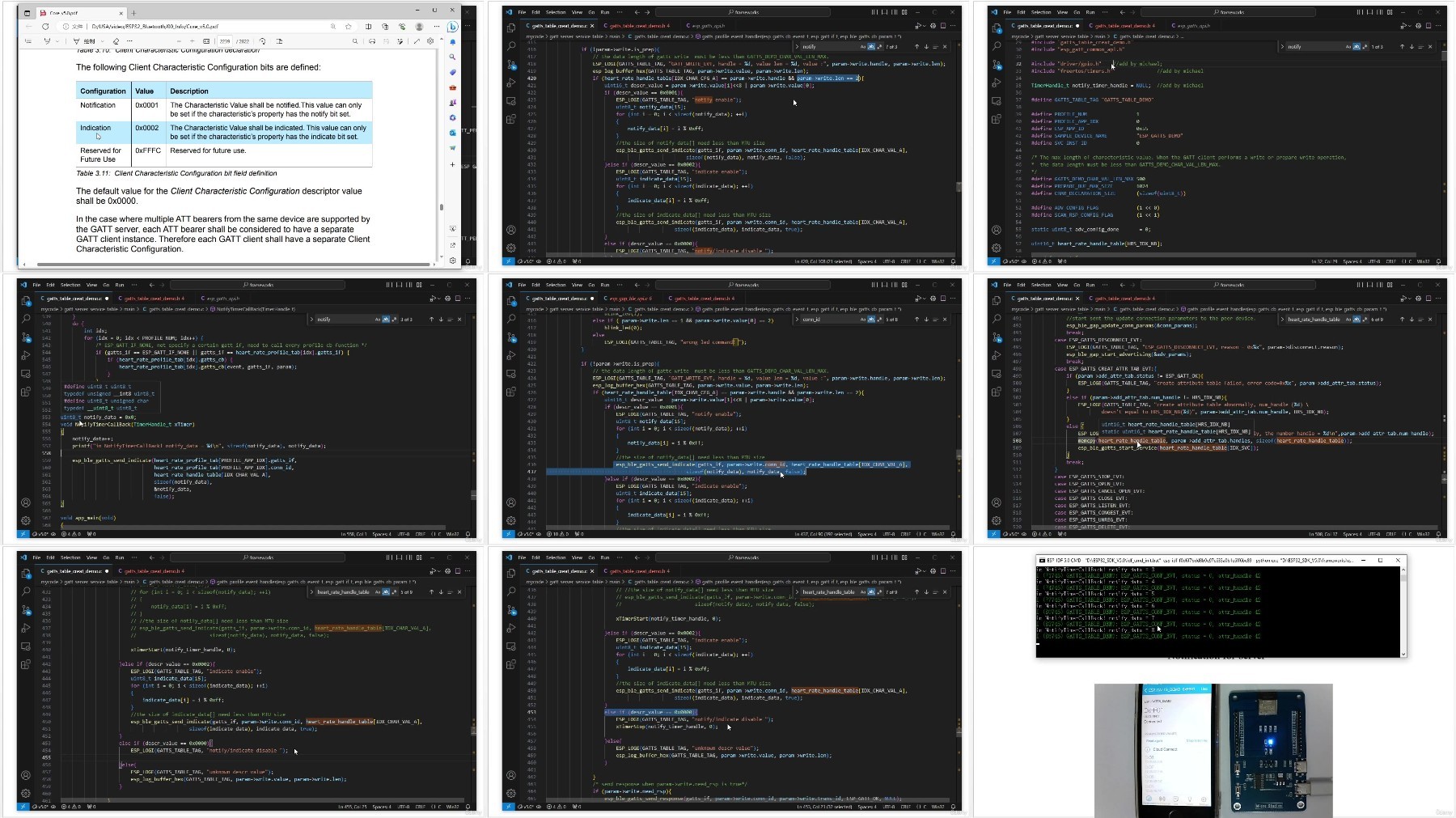Expand replace chevron in top-middle VS Code find widget
Viewport: 1456px width, 818px height.
(798, 47)
